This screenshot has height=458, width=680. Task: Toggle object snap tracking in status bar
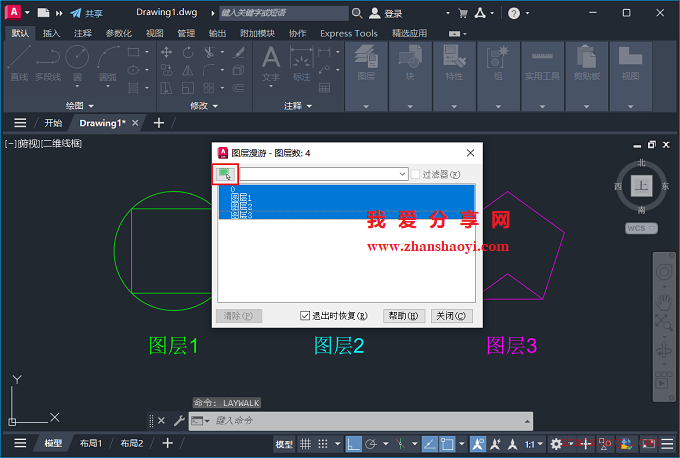pos(429,444)
